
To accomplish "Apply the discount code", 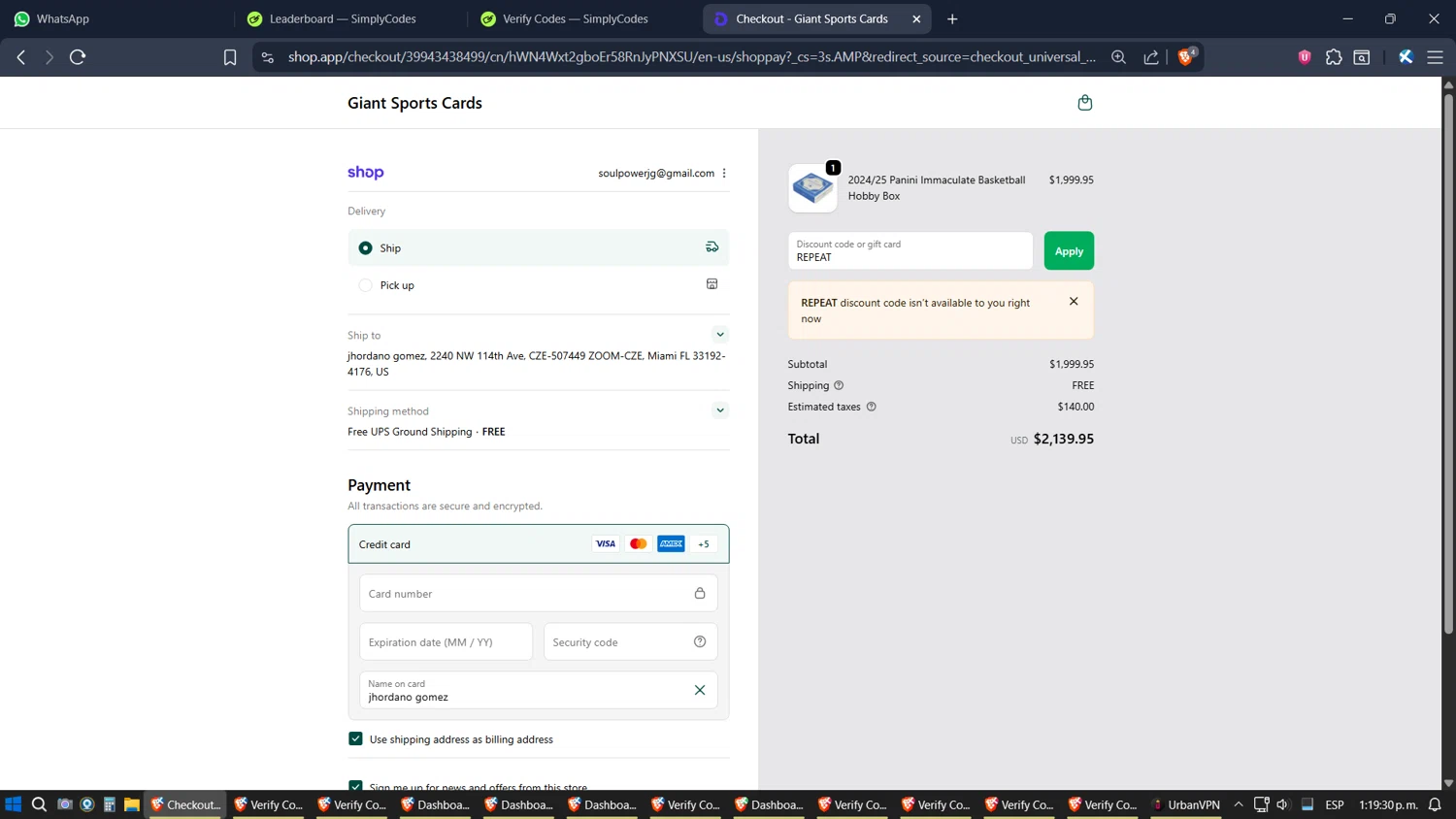I will (x=1069, y=250).
